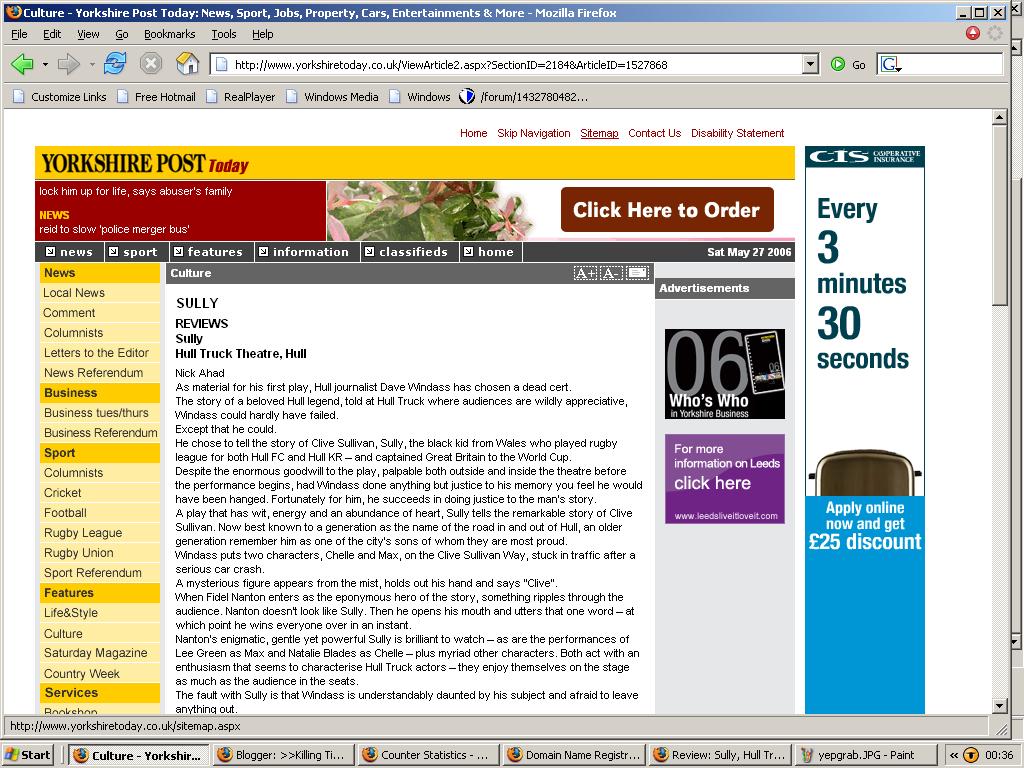Click the Click Here to Order banner button

coord(667,210)
